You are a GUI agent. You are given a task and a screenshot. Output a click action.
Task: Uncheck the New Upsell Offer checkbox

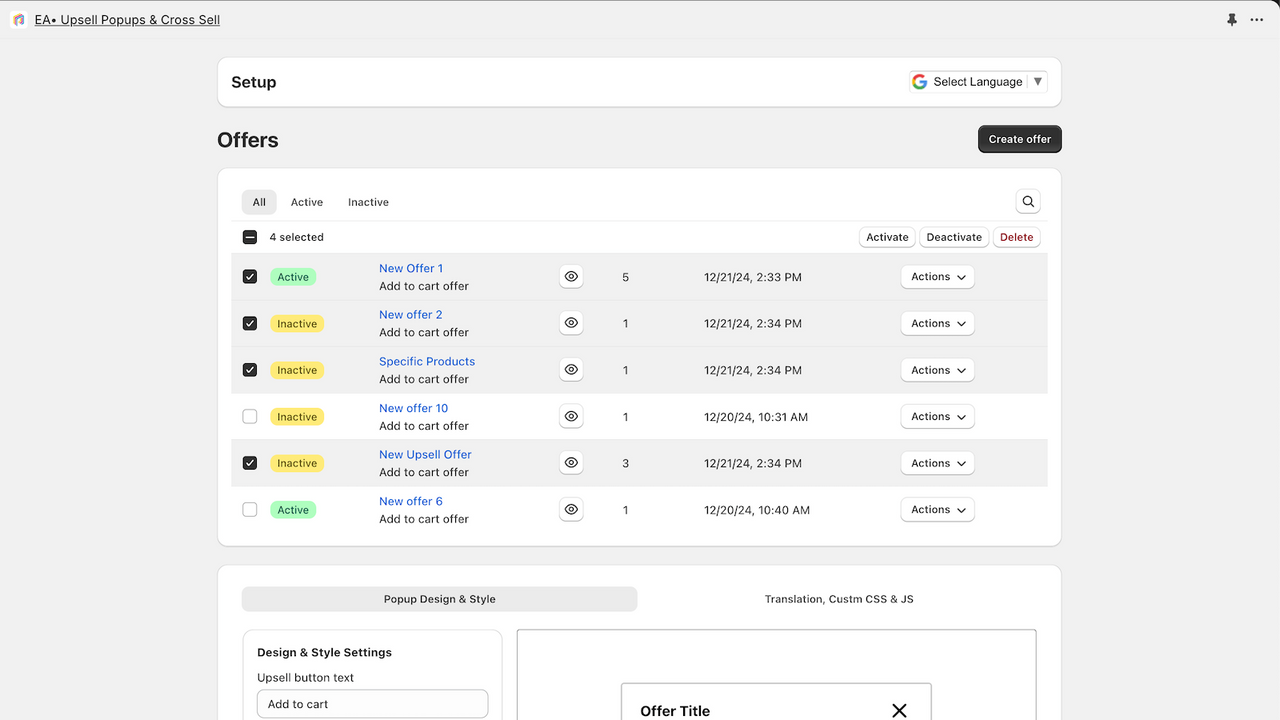click(x=250, y=463)
